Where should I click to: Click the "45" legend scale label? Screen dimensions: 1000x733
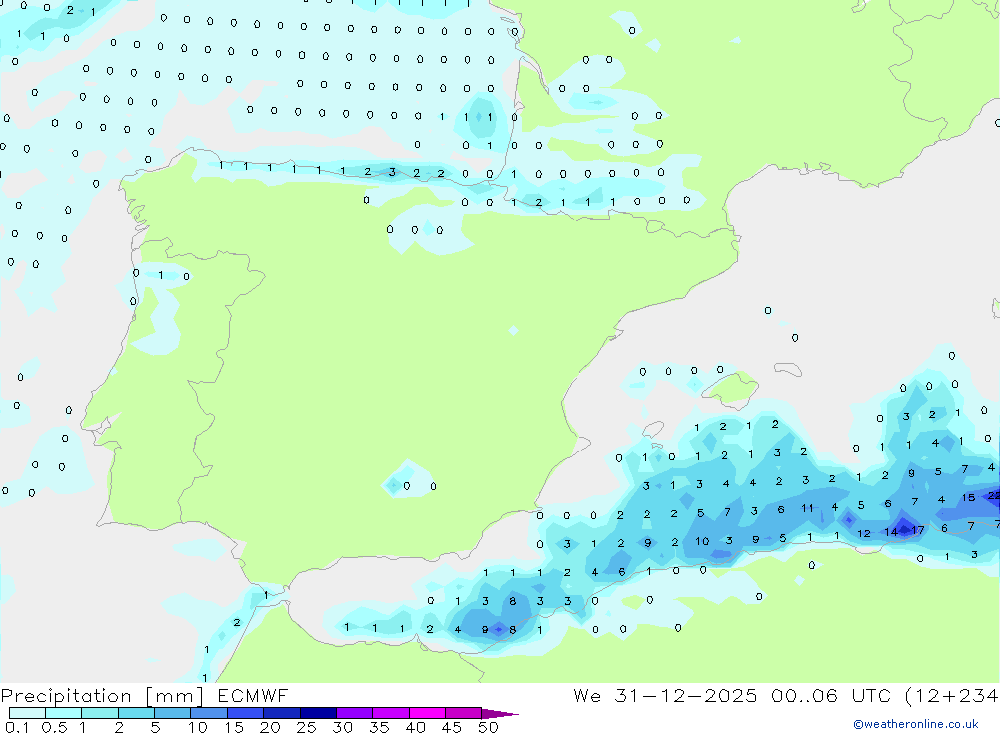[x=452, y=727]
